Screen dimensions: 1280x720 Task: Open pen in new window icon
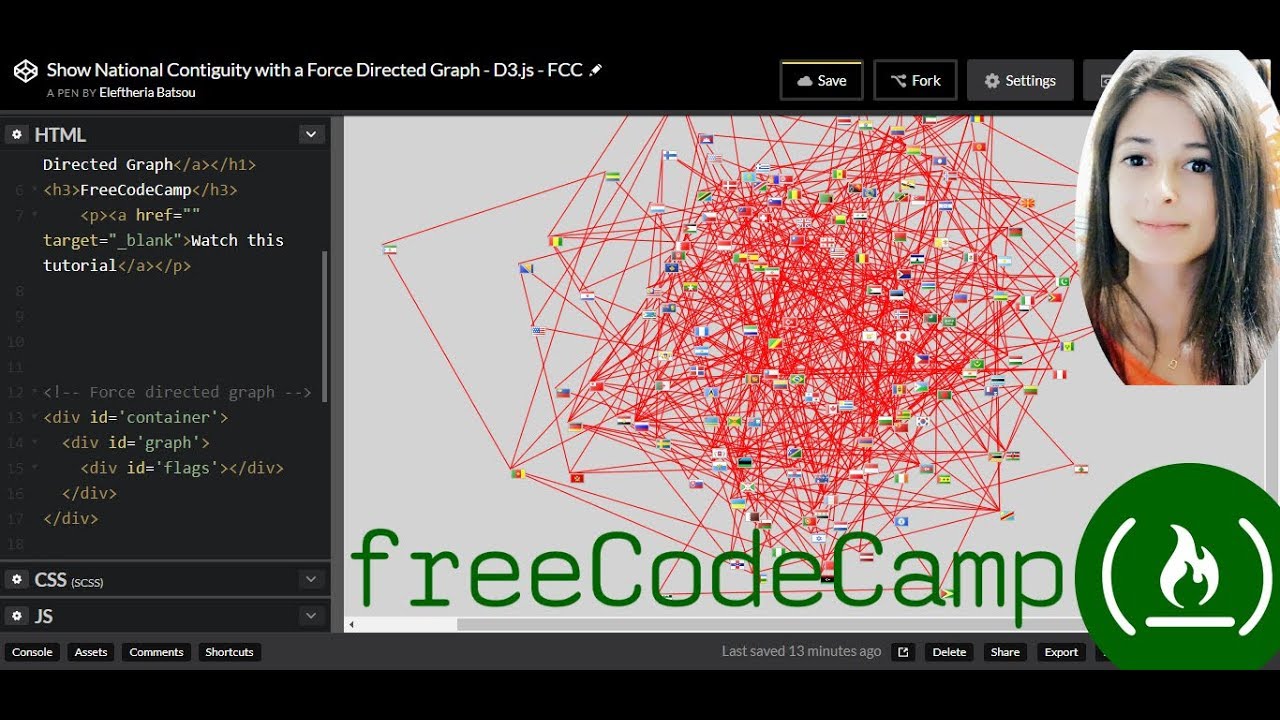(903, 652)
